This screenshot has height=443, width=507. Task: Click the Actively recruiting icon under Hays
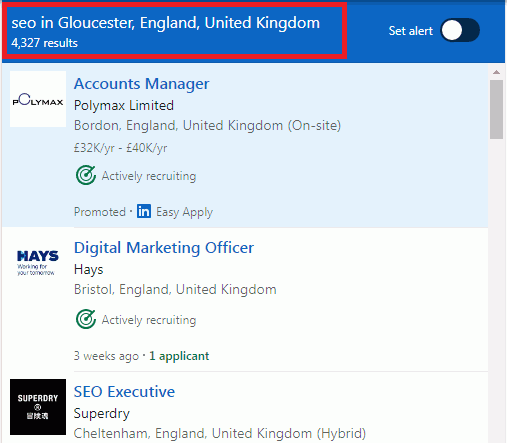pyautogui.click(x=86, y=319)
